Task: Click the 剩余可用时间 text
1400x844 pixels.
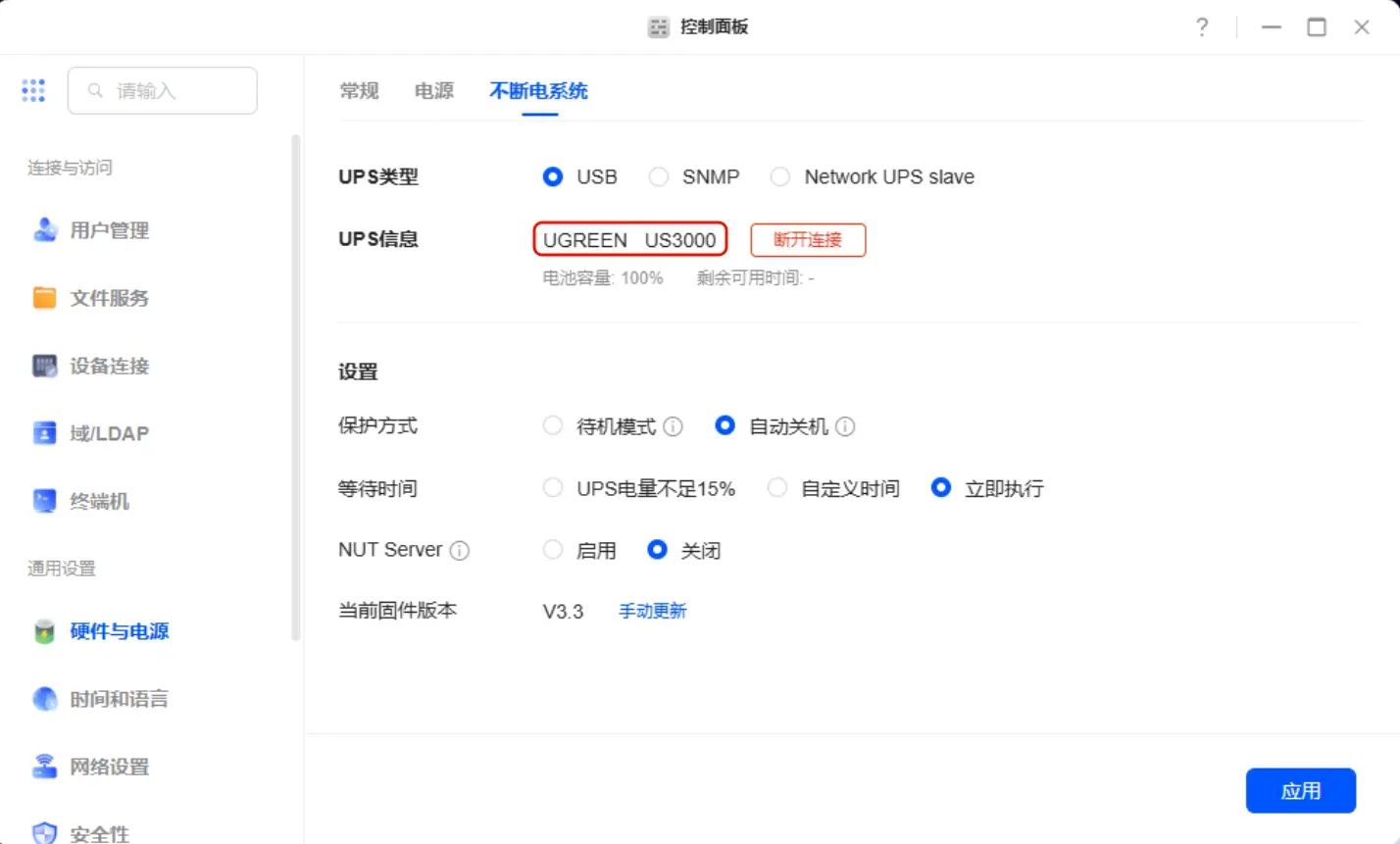Action: 756,278
